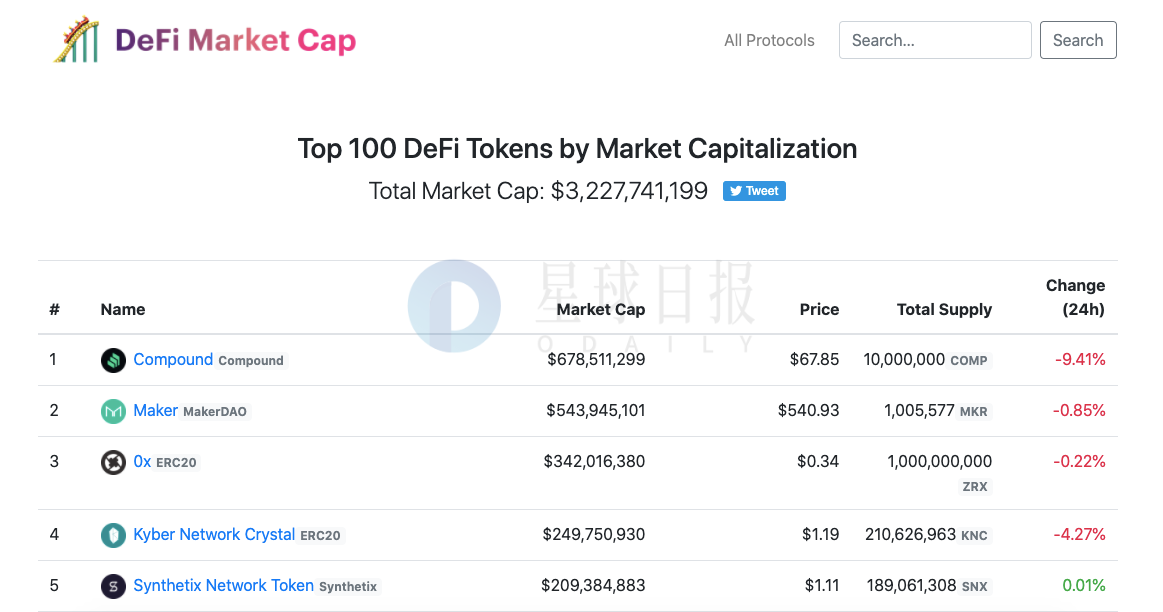Screen dimensions: 1163x612
Task: Click the Kyber Network Crystal icon
Action: tap(113, 536)
